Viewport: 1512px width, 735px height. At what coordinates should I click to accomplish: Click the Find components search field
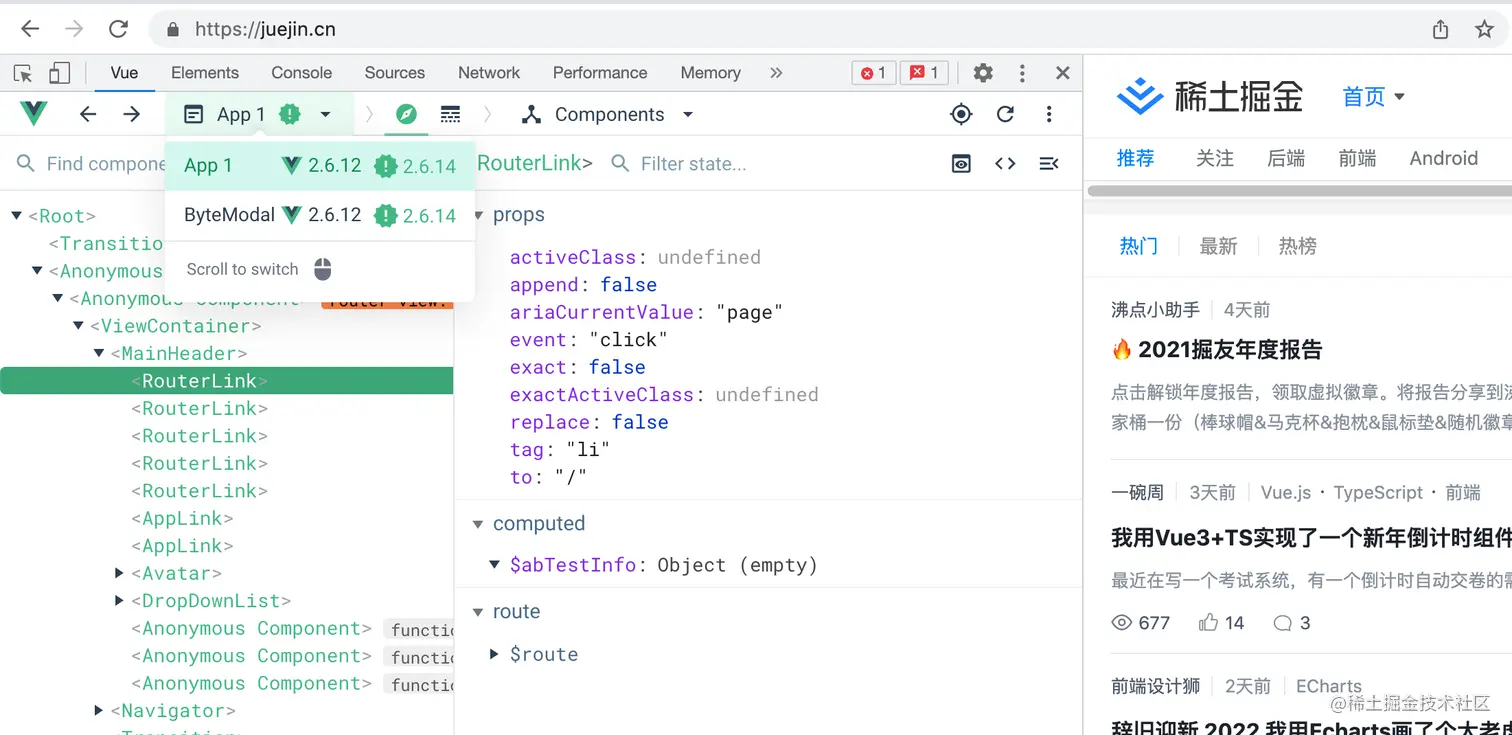pyautogui.click(x=90, y=163)
